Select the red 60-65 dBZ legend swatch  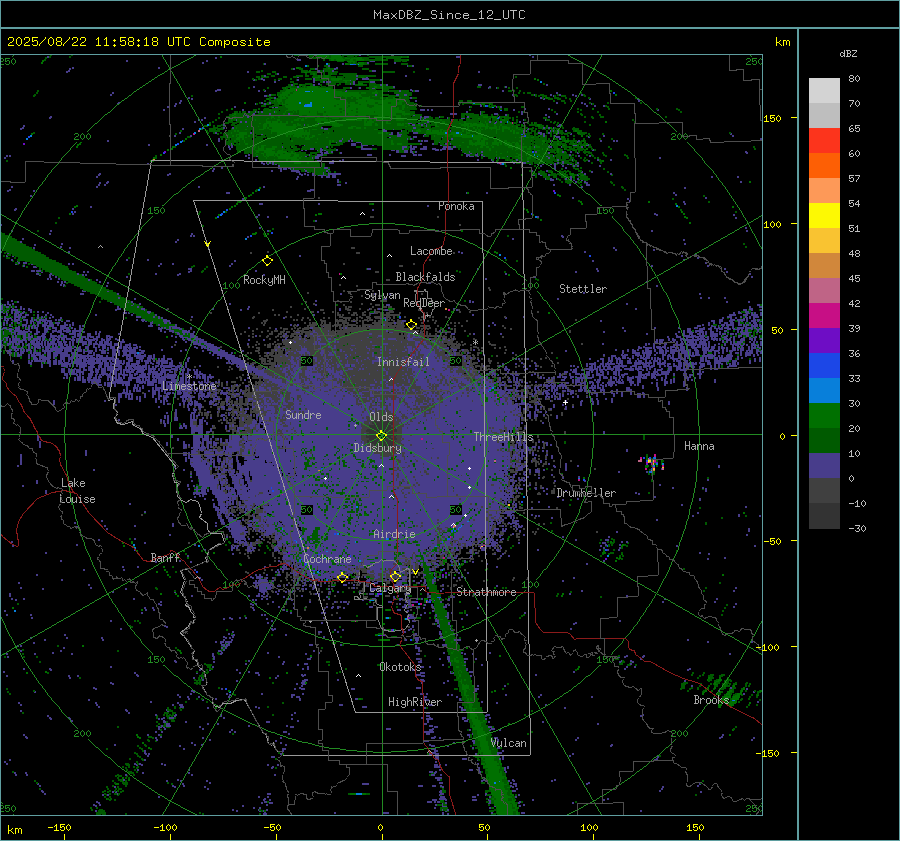(824, 141)
